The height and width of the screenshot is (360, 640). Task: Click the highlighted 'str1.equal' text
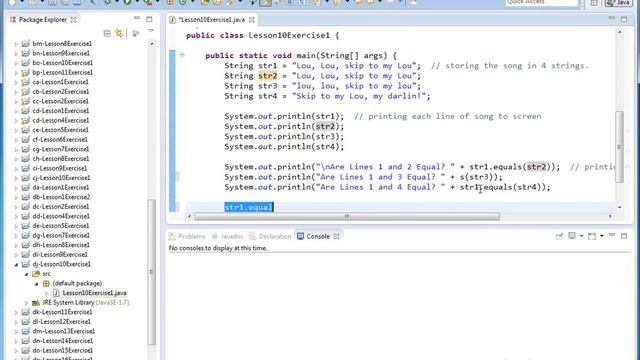tap(249, 207)
